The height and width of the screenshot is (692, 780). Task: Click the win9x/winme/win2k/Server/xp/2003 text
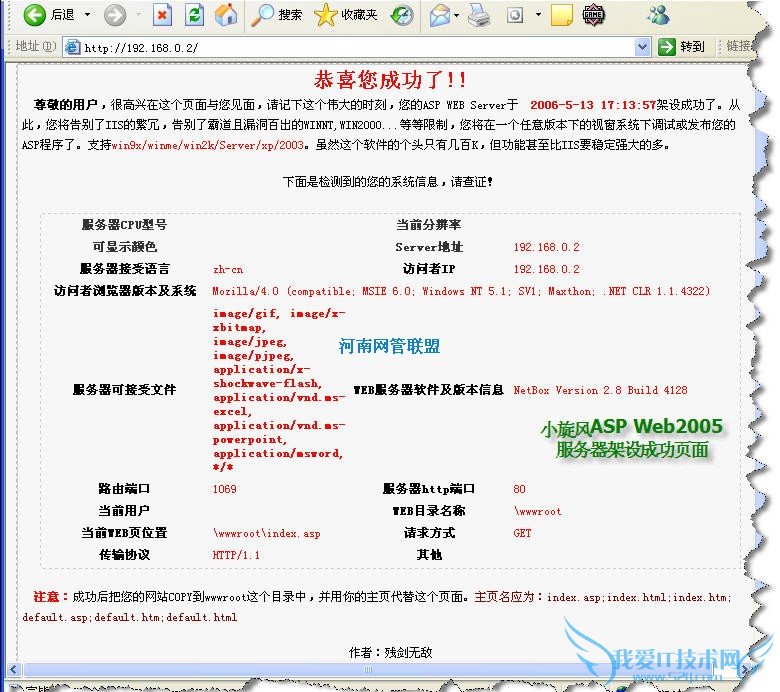point(207,145)
